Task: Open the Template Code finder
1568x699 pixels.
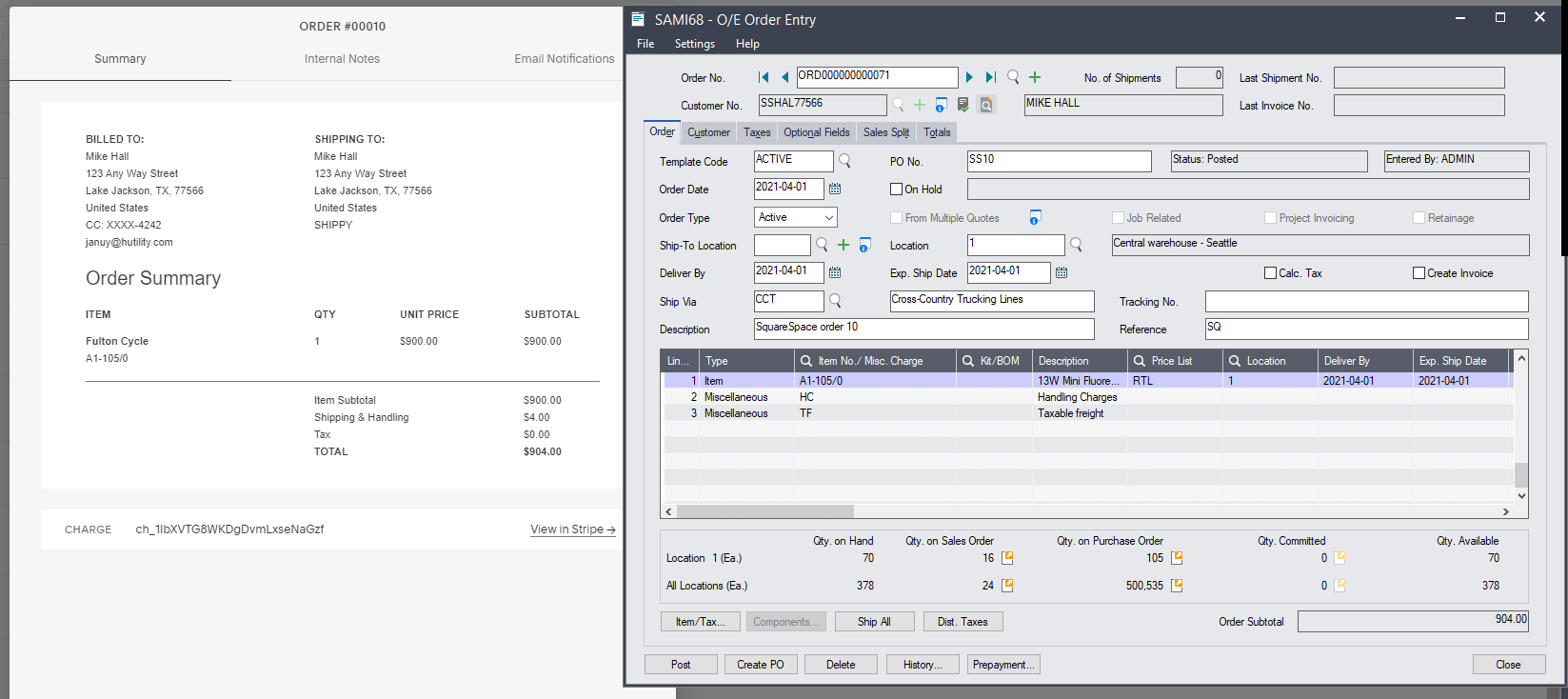Action: pyautogui.click(x=844, y=161)
